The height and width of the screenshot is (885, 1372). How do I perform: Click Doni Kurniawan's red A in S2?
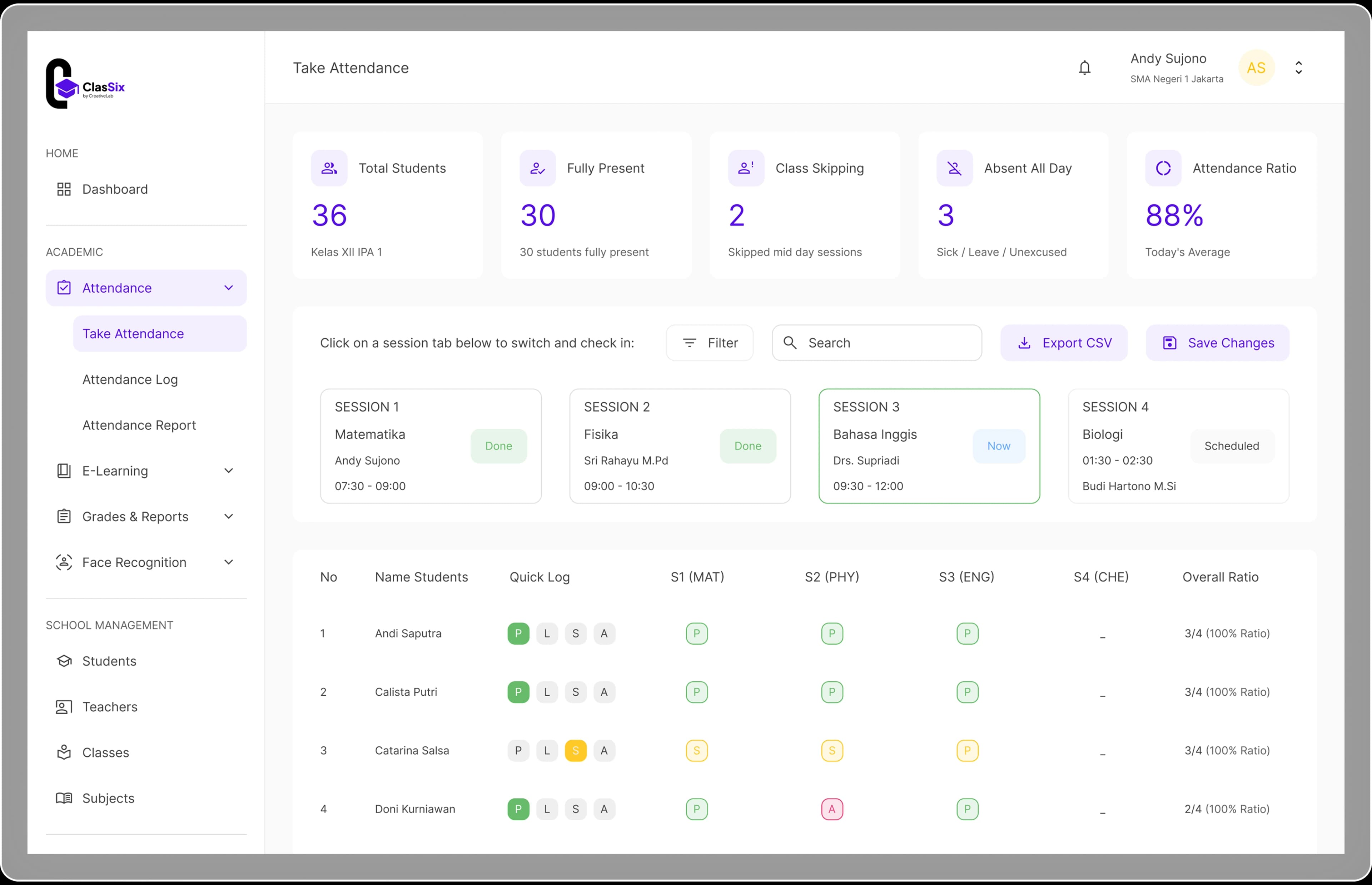coord(832,809)
